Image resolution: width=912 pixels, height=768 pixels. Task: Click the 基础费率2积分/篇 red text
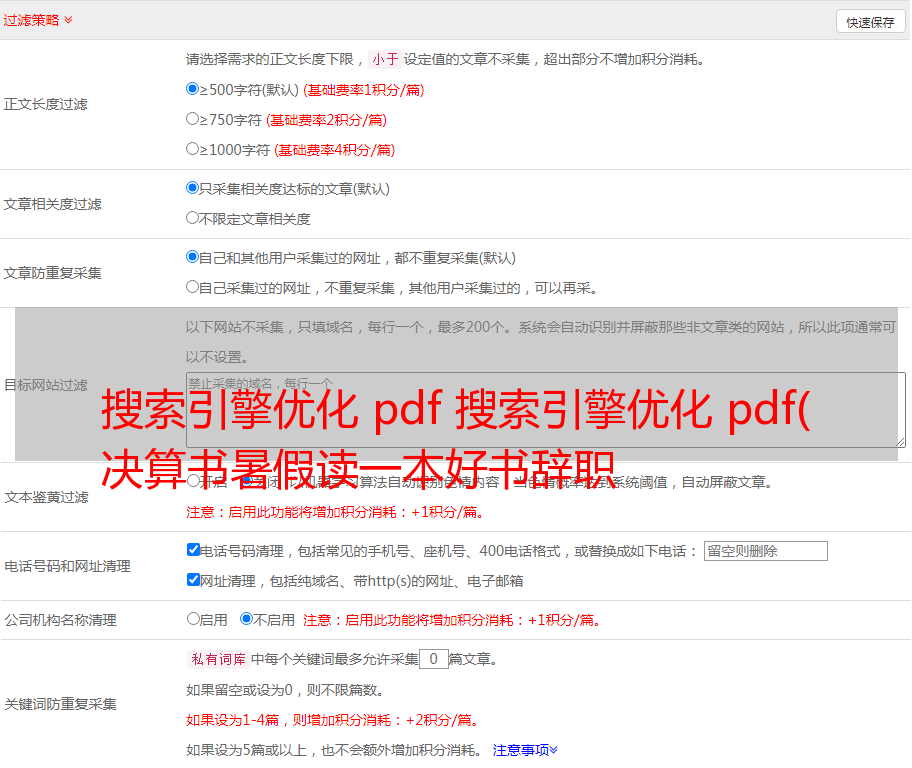326,120
